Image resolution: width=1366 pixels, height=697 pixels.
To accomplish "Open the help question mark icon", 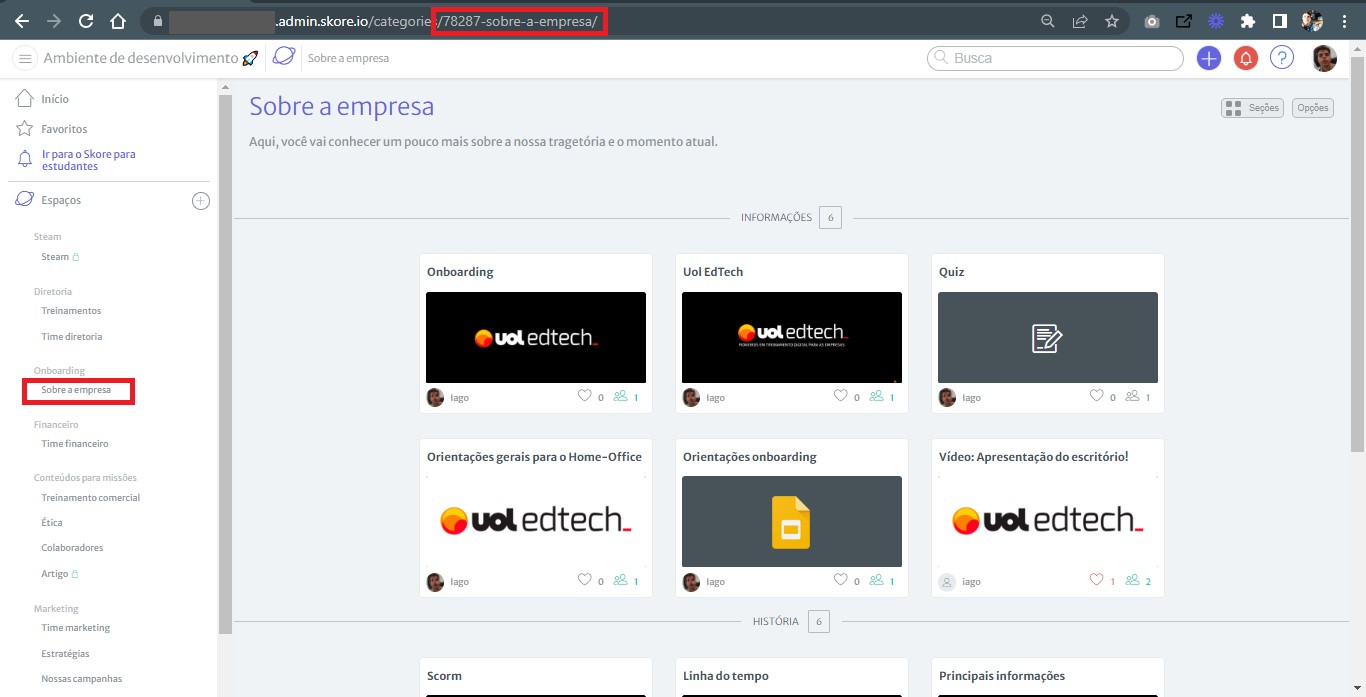I will pyautogui.click(x=1282, y=58).
